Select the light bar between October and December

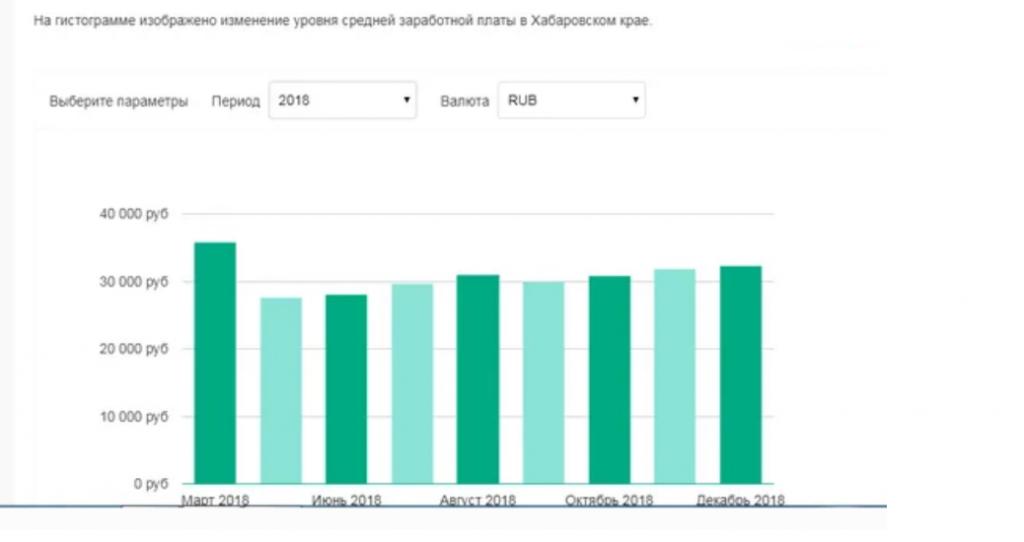[x=675, y=376]
